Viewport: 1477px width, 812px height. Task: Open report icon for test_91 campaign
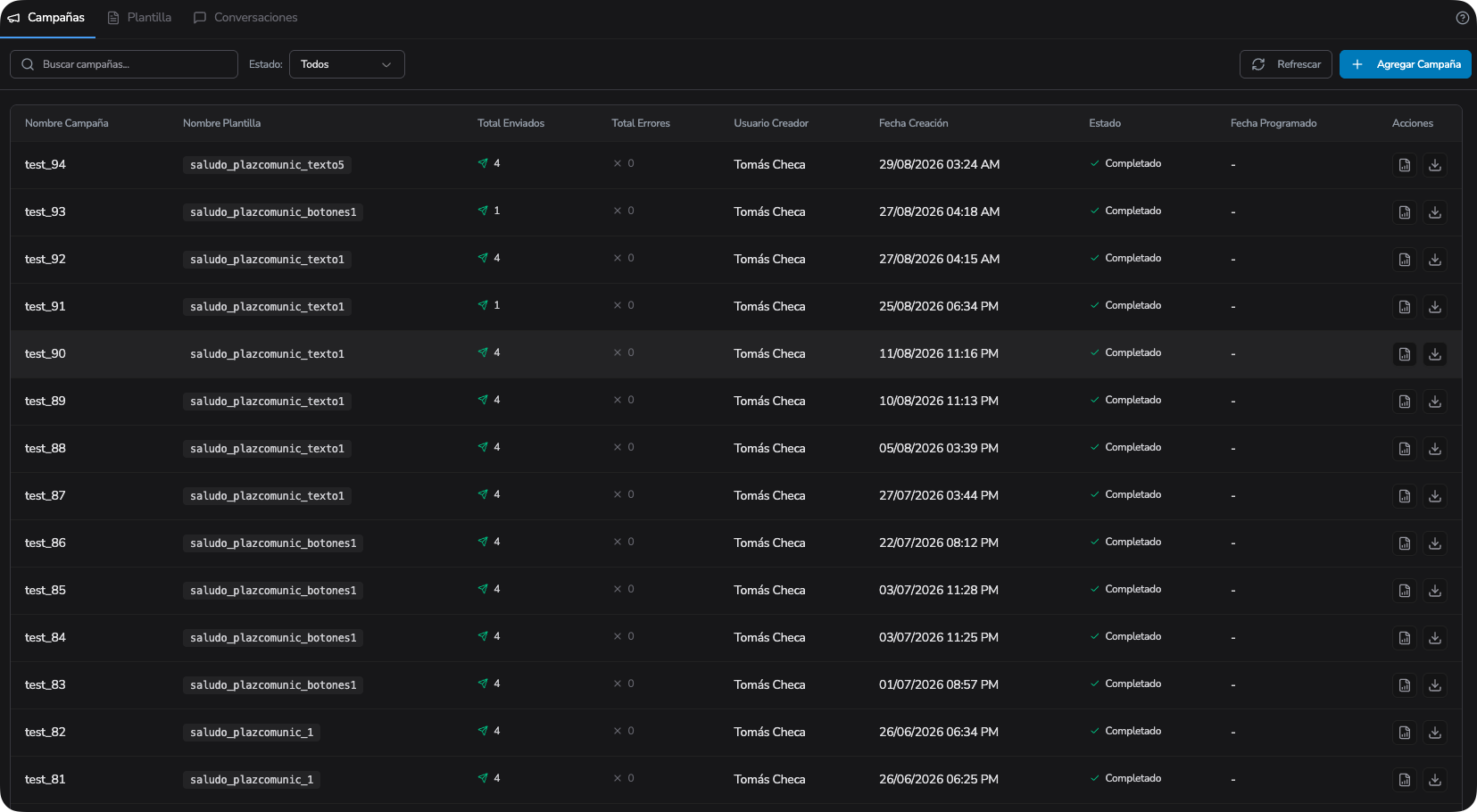click(x=1405, y=307)
